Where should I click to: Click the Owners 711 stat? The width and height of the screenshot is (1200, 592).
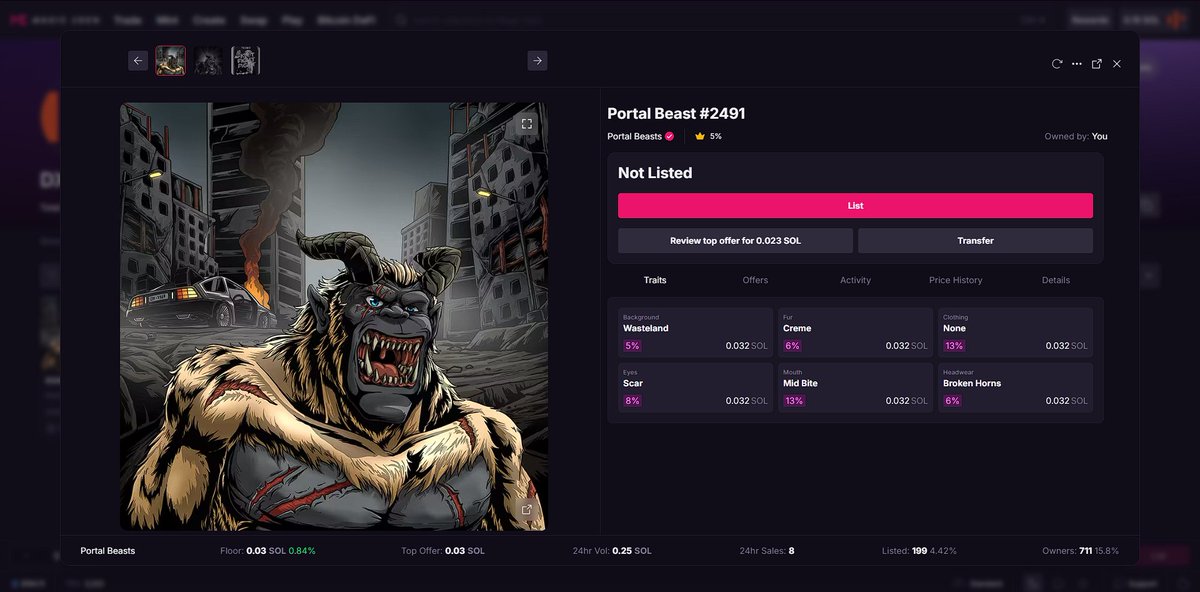[1081, 551]
